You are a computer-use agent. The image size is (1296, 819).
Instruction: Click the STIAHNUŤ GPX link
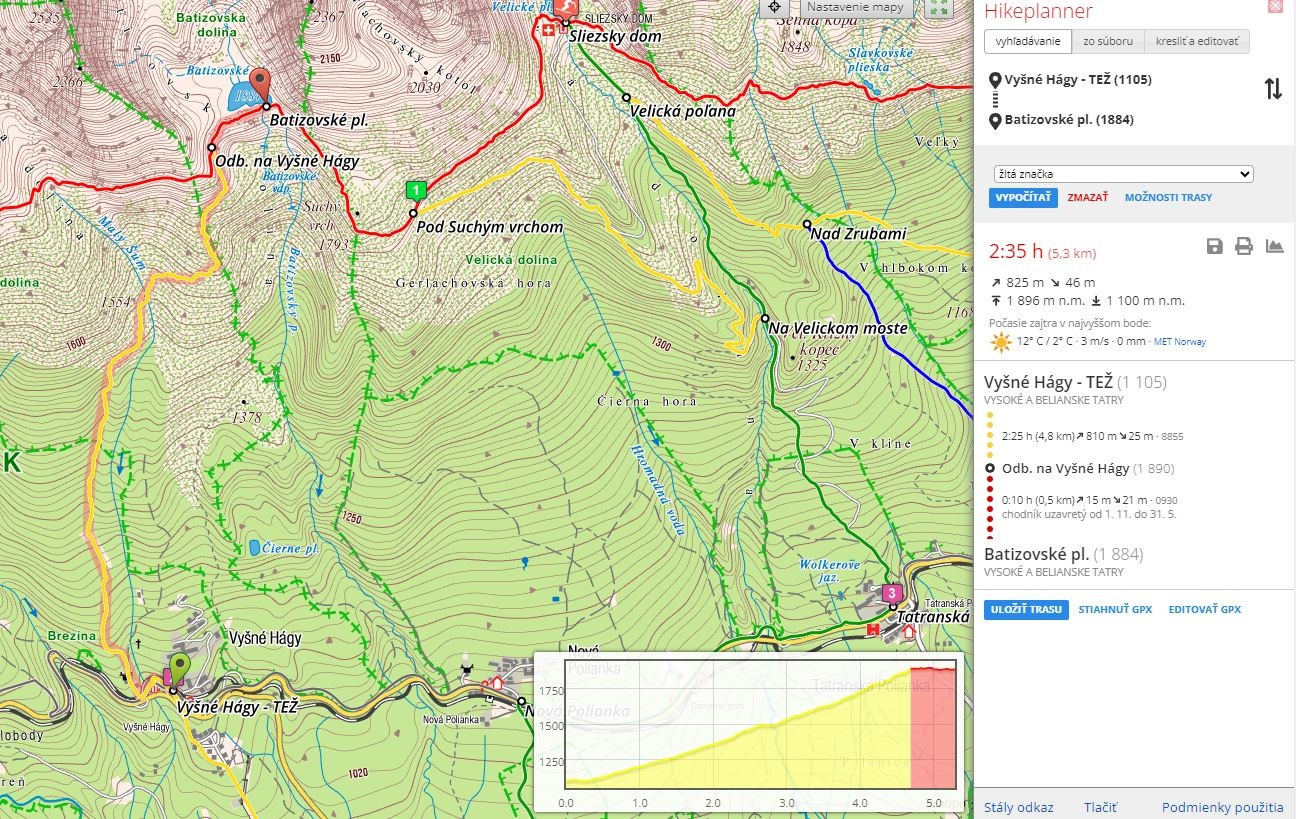[1115, 610]
